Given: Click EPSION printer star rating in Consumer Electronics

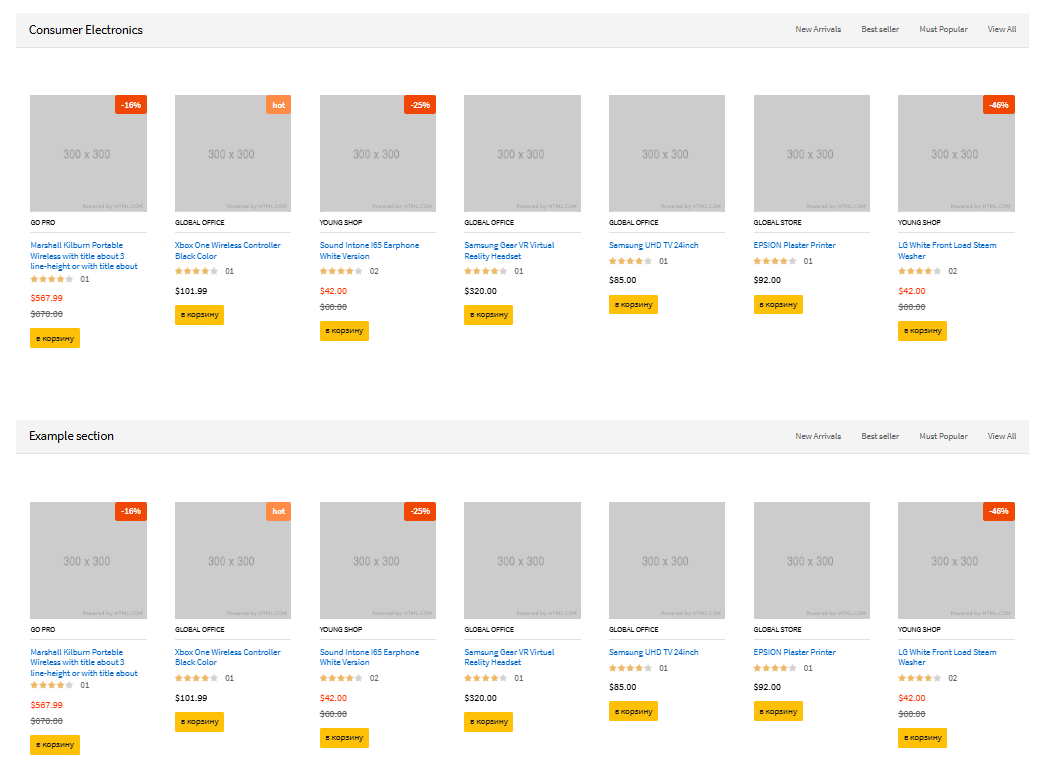Looking at the screenshot, I should [775, 261].
